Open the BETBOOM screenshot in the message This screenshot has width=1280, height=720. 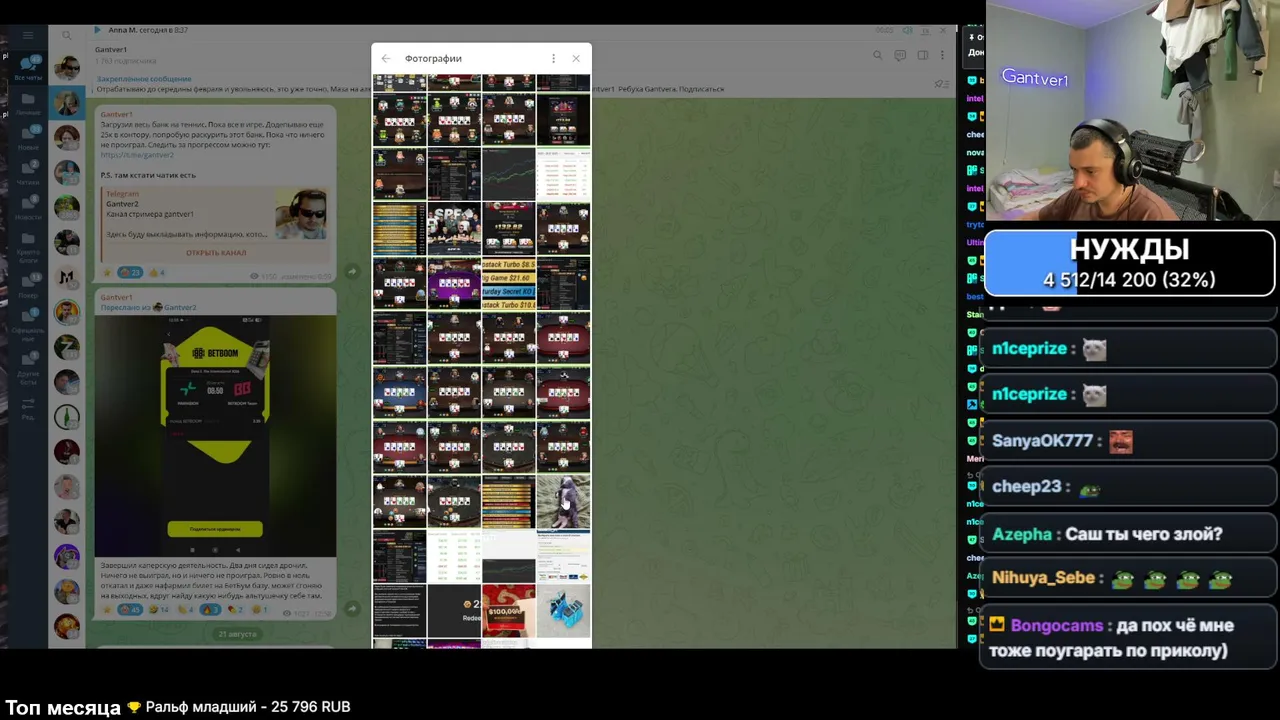point(215,436)
